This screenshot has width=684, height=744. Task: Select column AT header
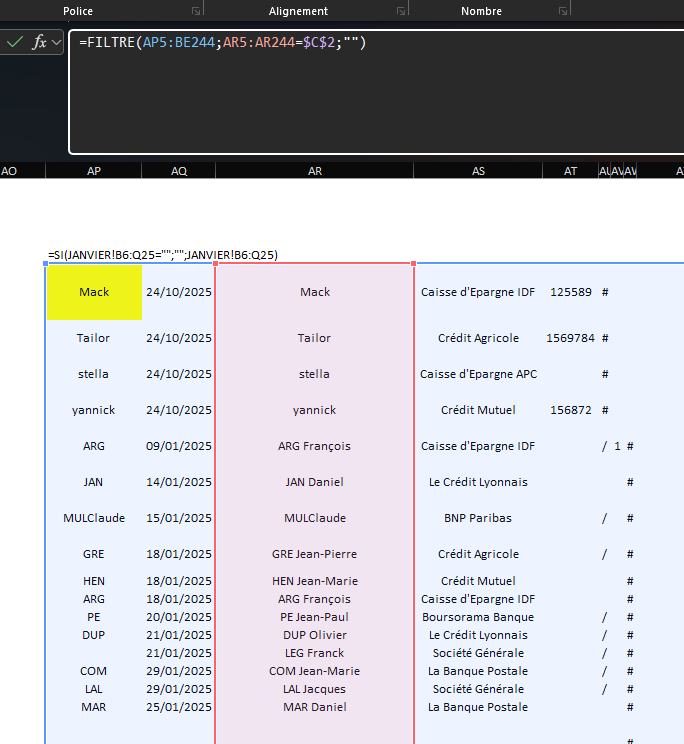pyautogui.click(x=570, y=171)
